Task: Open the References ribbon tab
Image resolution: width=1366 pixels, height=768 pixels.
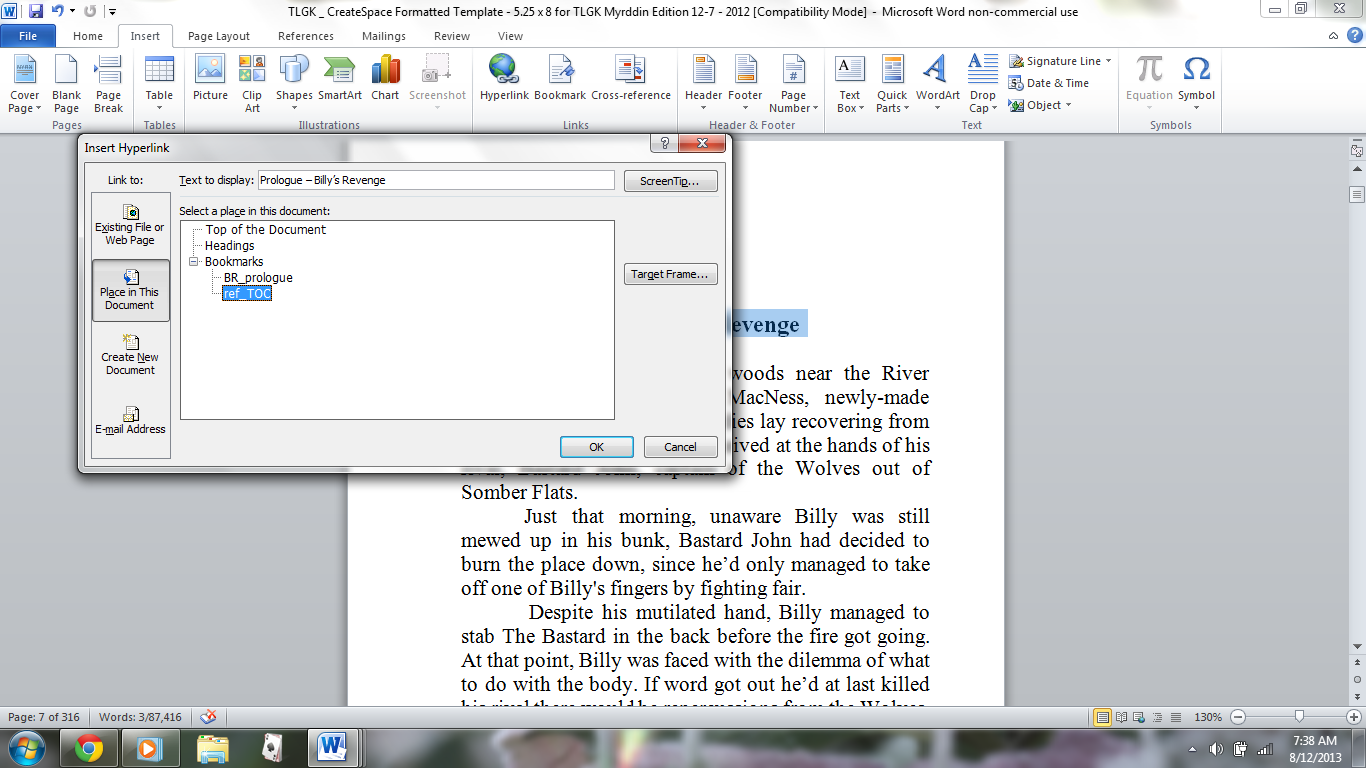Action: (x=306, y=36)
